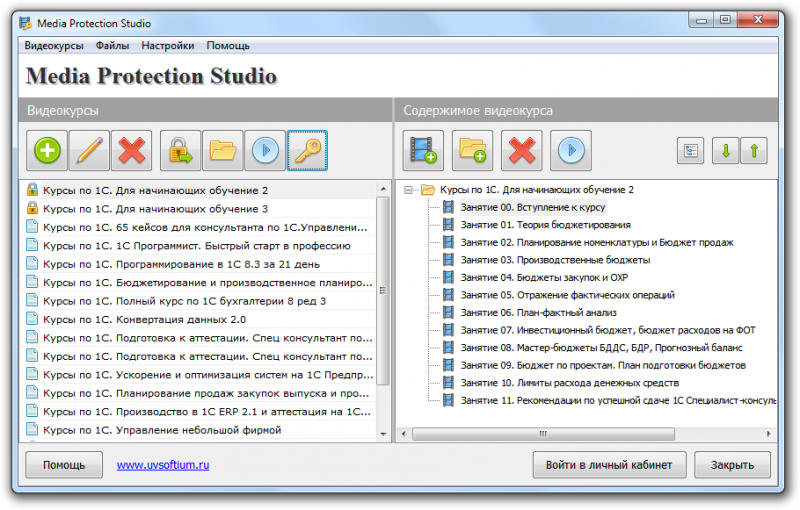This screenshot has height=510, width=800.
Task: Open the Настройки menu
Action: [x=168, y=45]
